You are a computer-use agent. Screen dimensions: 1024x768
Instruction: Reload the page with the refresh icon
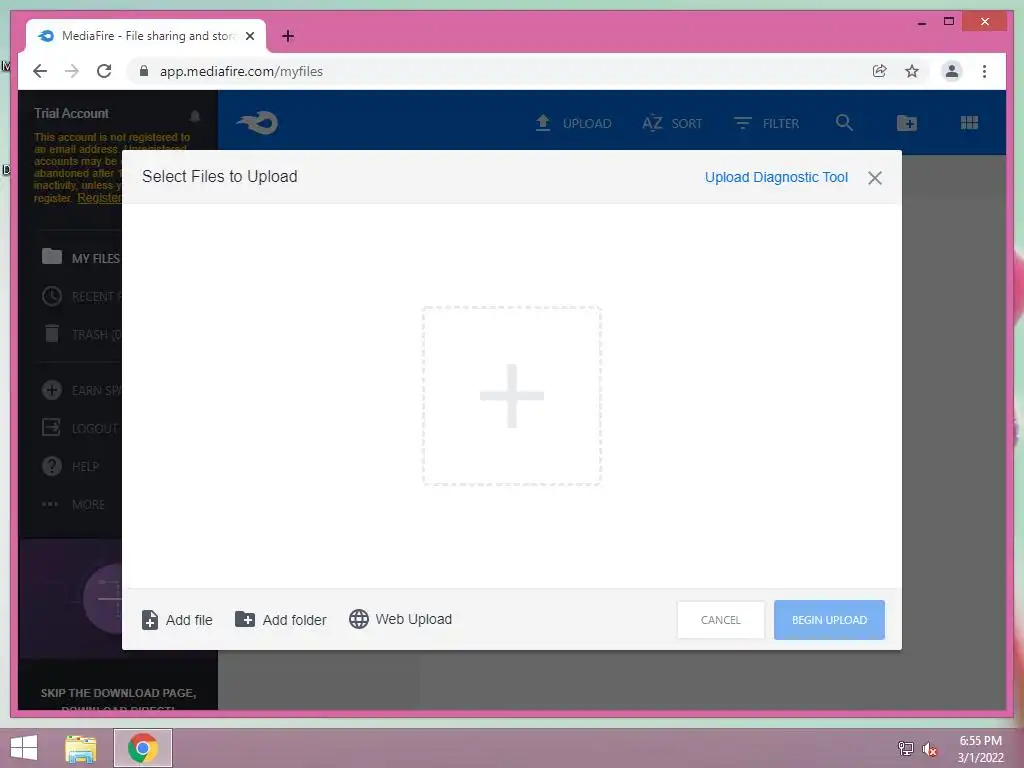click(x=104, y=71)
